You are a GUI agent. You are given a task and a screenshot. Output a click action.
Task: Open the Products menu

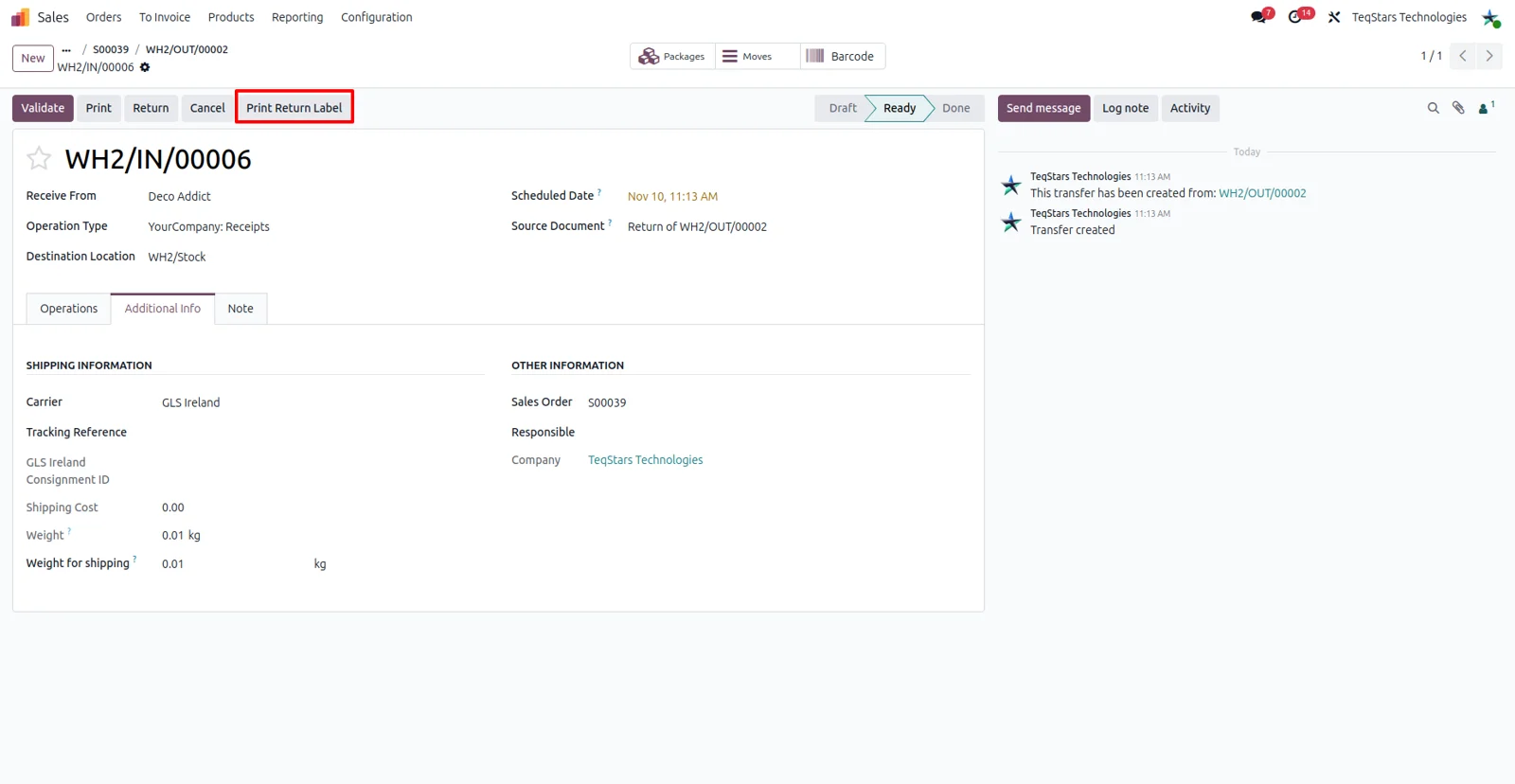click(x=231, y=17)
